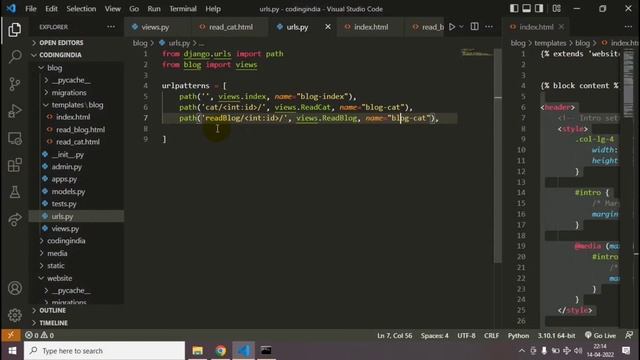
Task: Collapse the CODINGINDIA root folder
Action: point(60,55)
